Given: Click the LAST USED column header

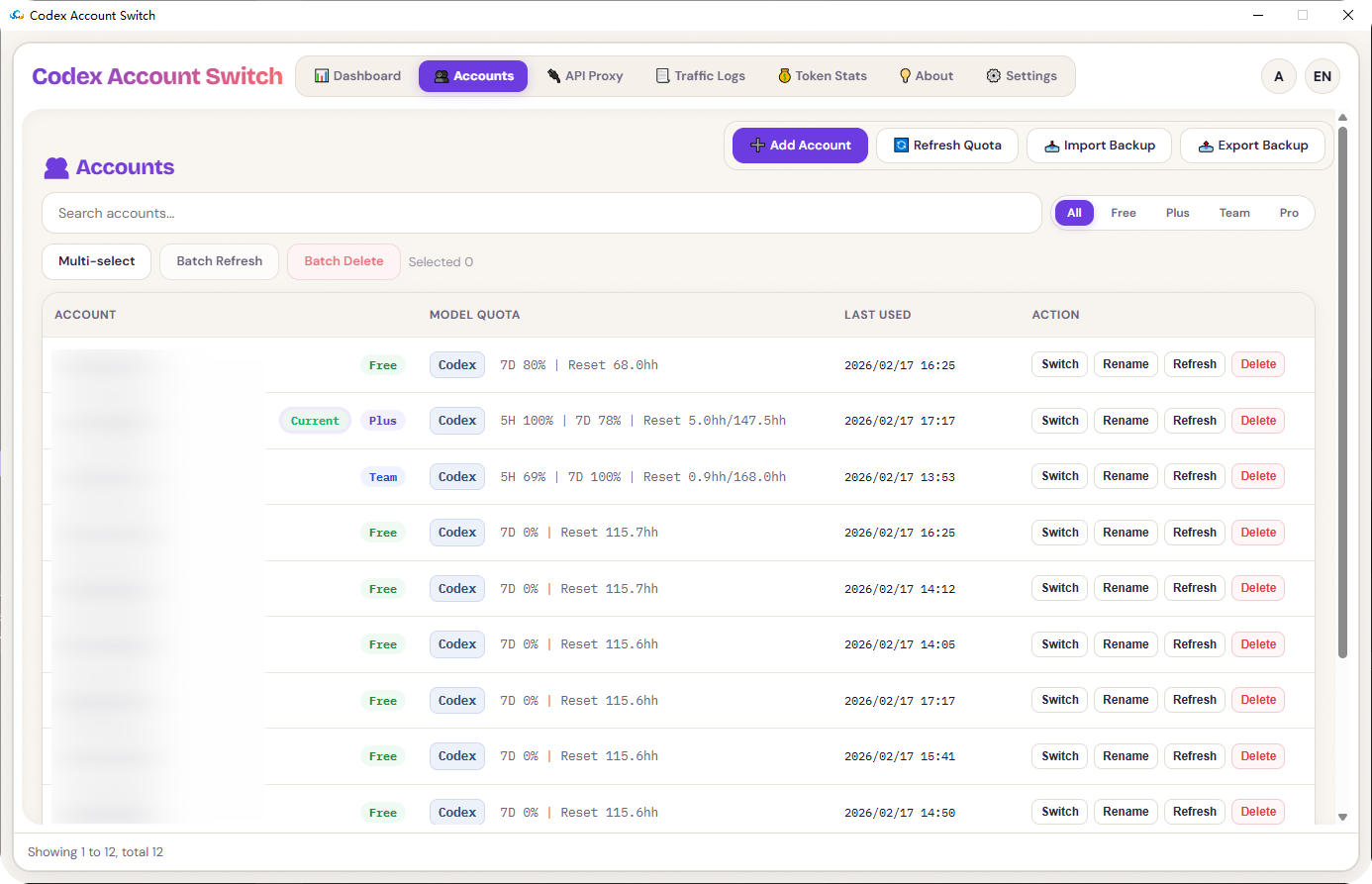Looking at the screenshot, I should coord(877,315).
